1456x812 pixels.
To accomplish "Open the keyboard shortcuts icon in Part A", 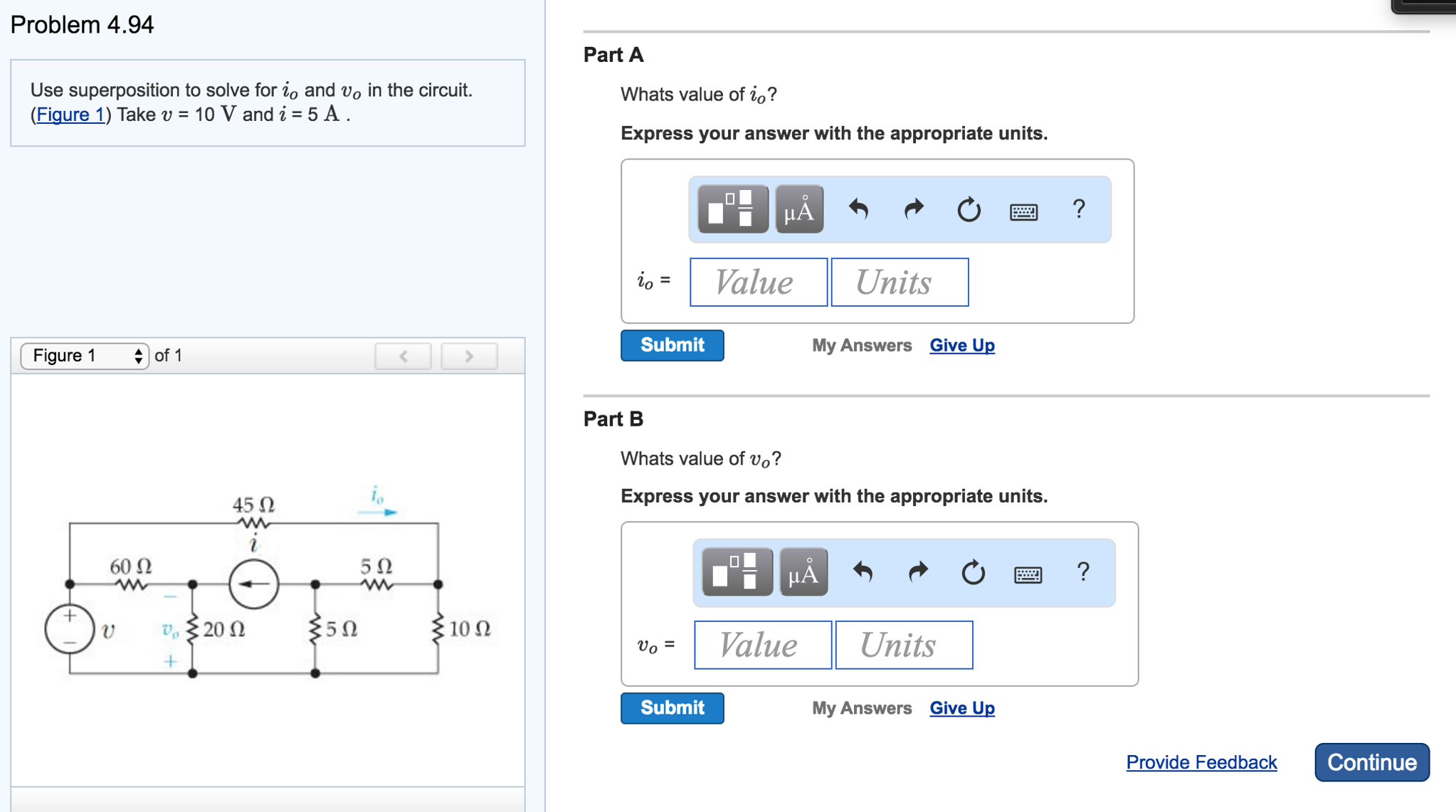I will tap(1025, 211).
